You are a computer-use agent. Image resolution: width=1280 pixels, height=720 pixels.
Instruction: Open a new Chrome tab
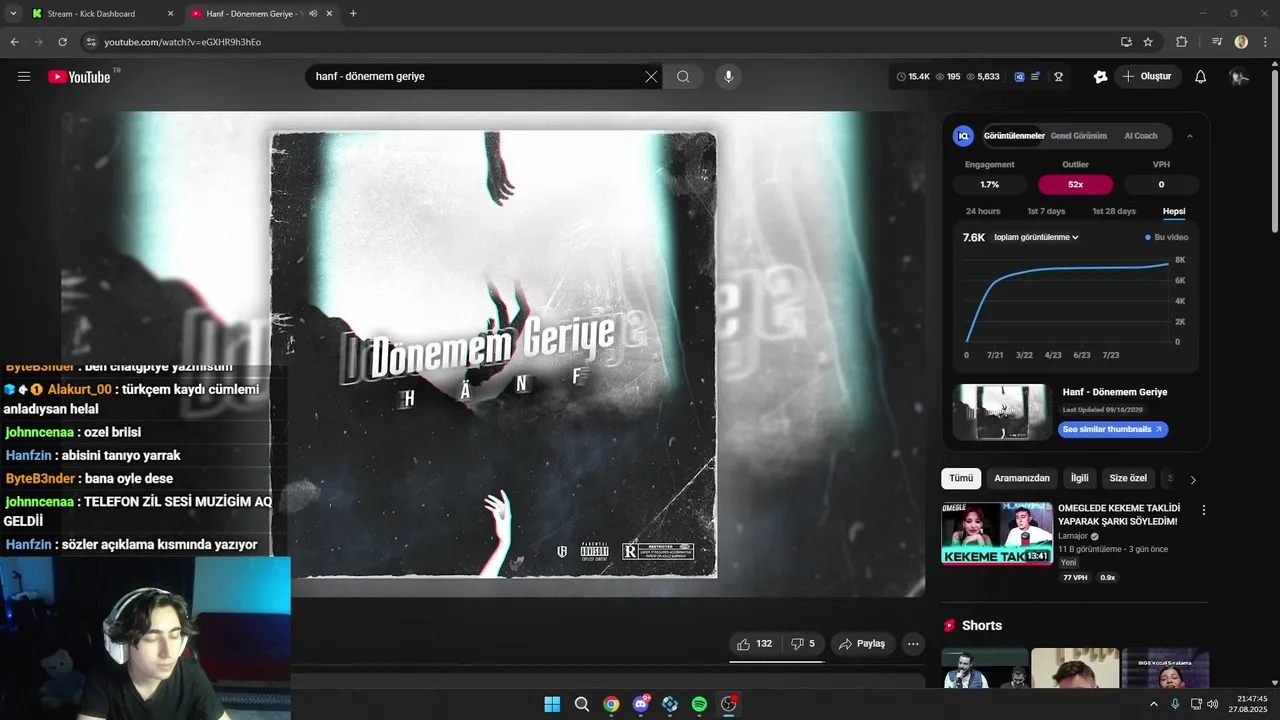click(353, 14)
